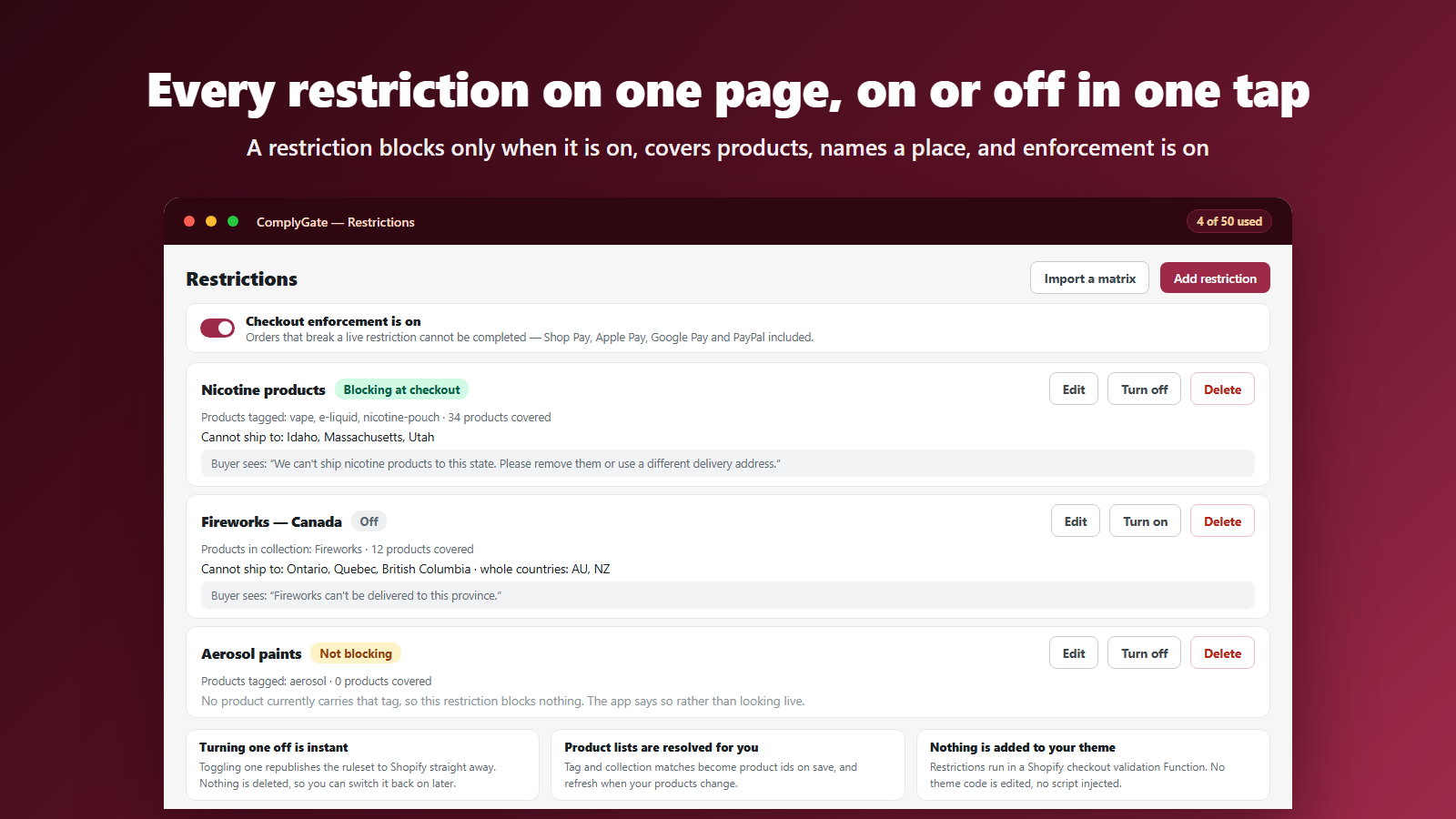Turn off the Nicotine products restriction
The height and width of the screenshot is (819, 1456).
(x=1144, y=389)
